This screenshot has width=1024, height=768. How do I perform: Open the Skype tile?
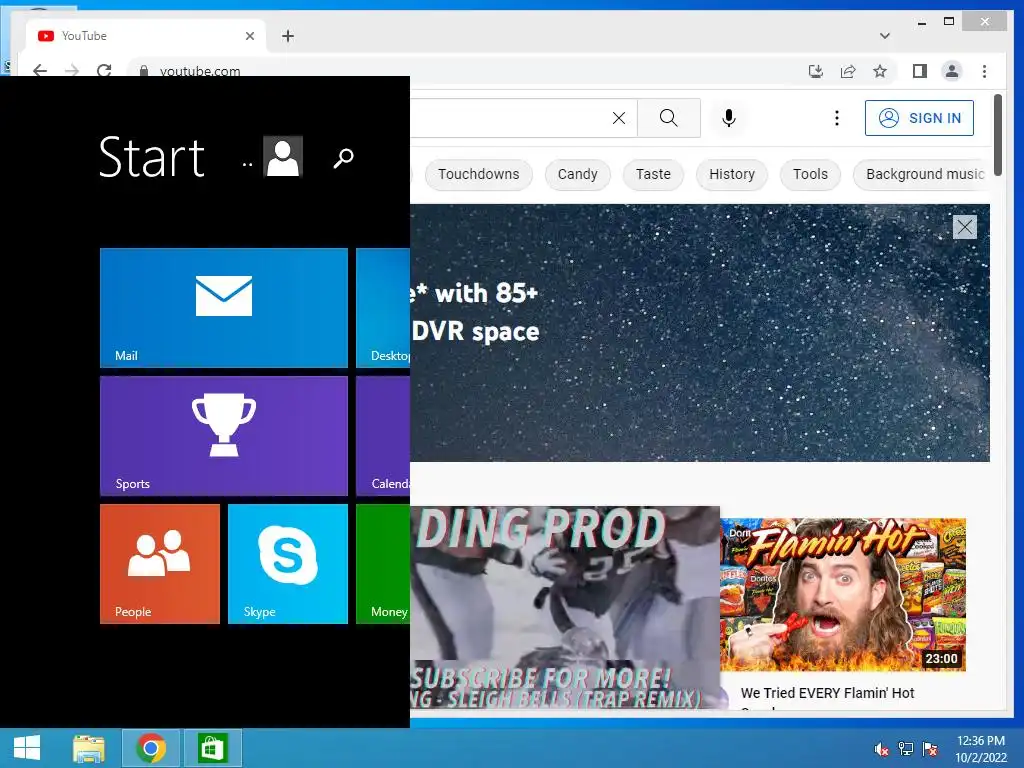(x=287, y=564)
